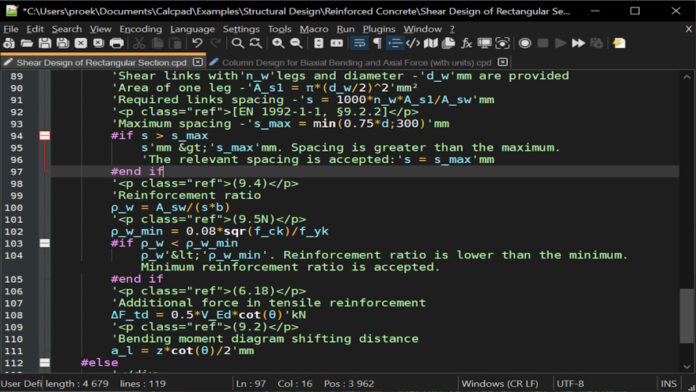
Task: Click the vertical scrollbar thumb
Action: coord(686,316)
